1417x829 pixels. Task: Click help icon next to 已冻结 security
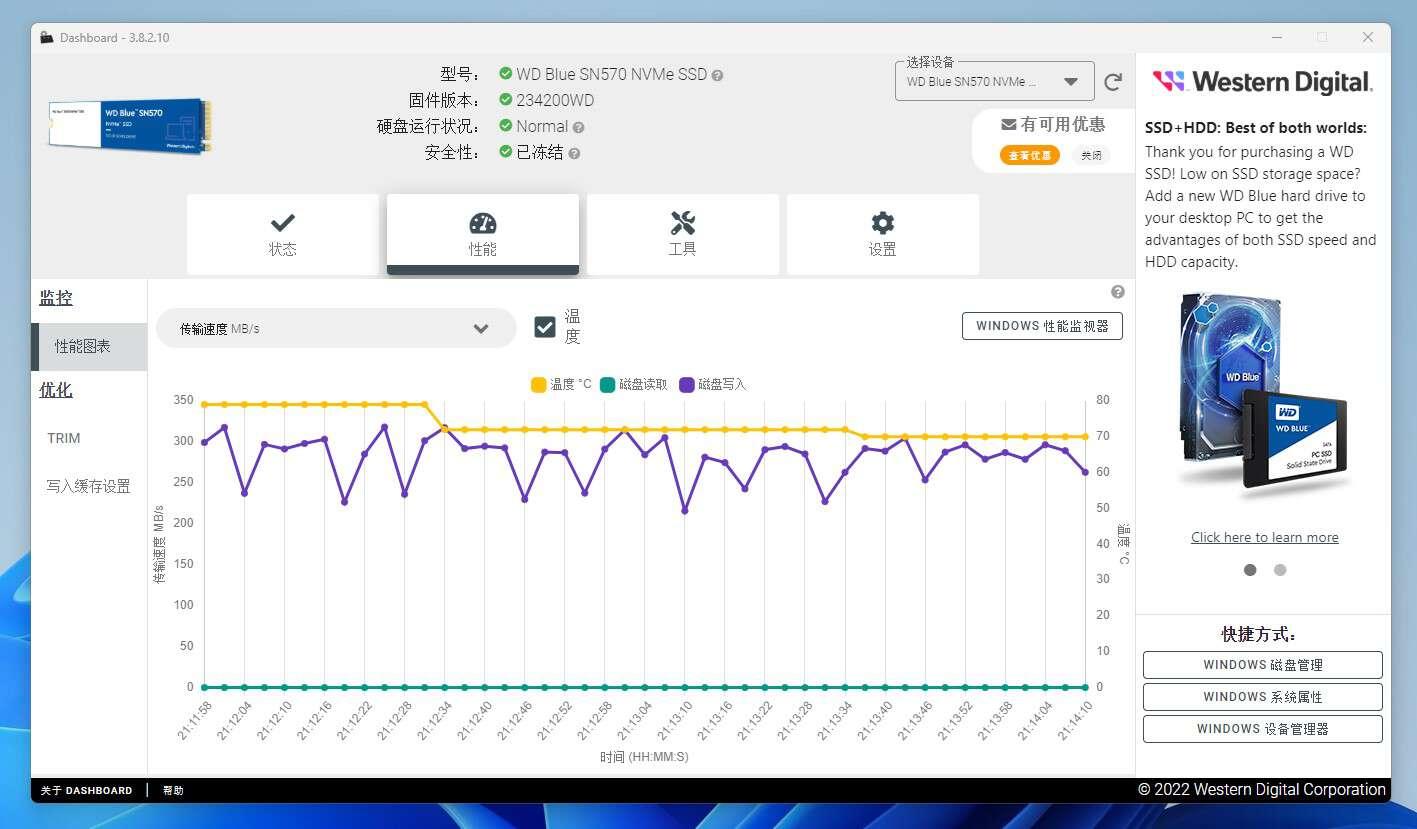pyautogui.click(x=574, y=153)
